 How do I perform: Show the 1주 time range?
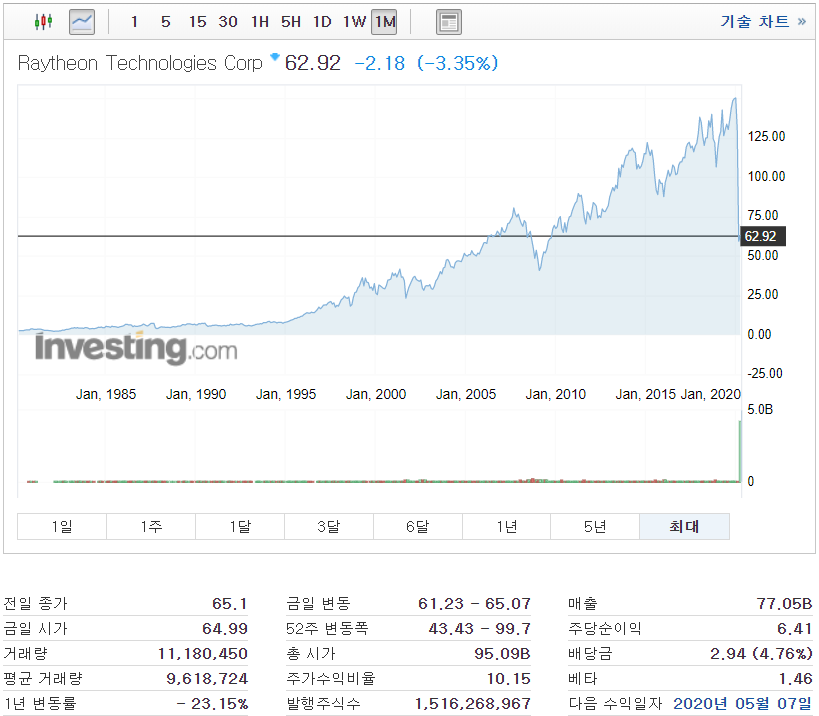151,526
